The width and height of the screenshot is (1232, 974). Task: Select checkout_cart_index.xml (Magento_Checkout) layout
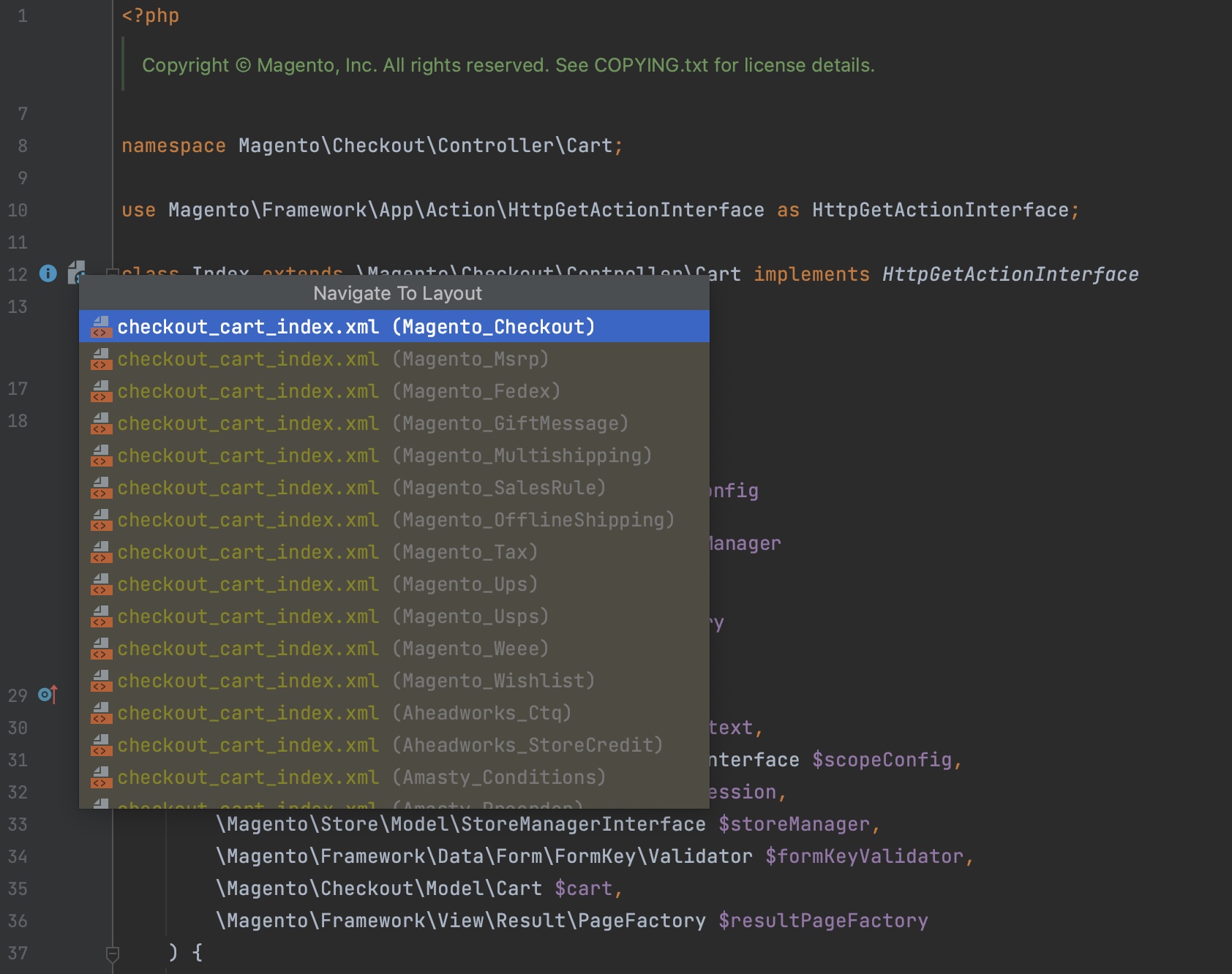[394, 326]
